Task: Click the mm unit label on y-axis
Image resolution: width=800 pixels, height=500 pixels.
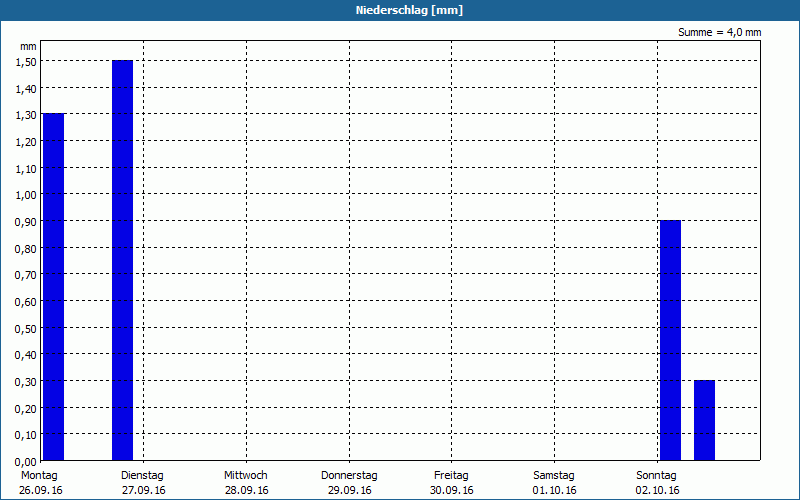Action: click(28, 46)
